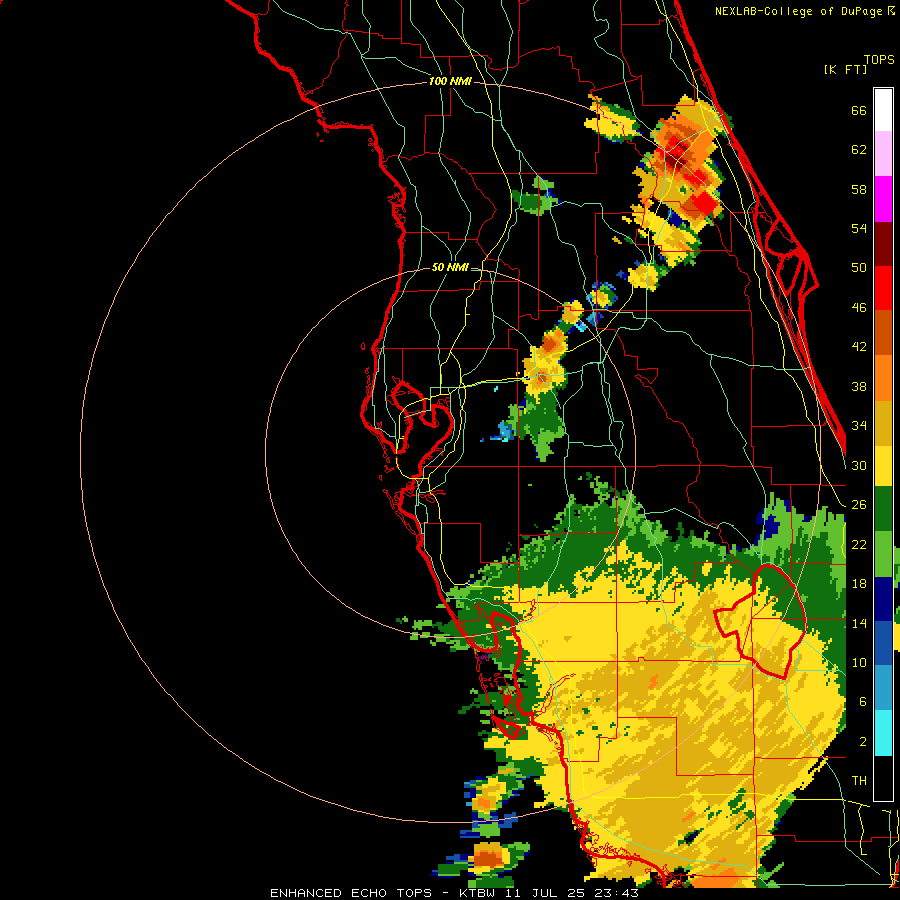Click the "50 NMI" range ring label
Viewport: 900px width, 900px height.
tap(450, 267)
